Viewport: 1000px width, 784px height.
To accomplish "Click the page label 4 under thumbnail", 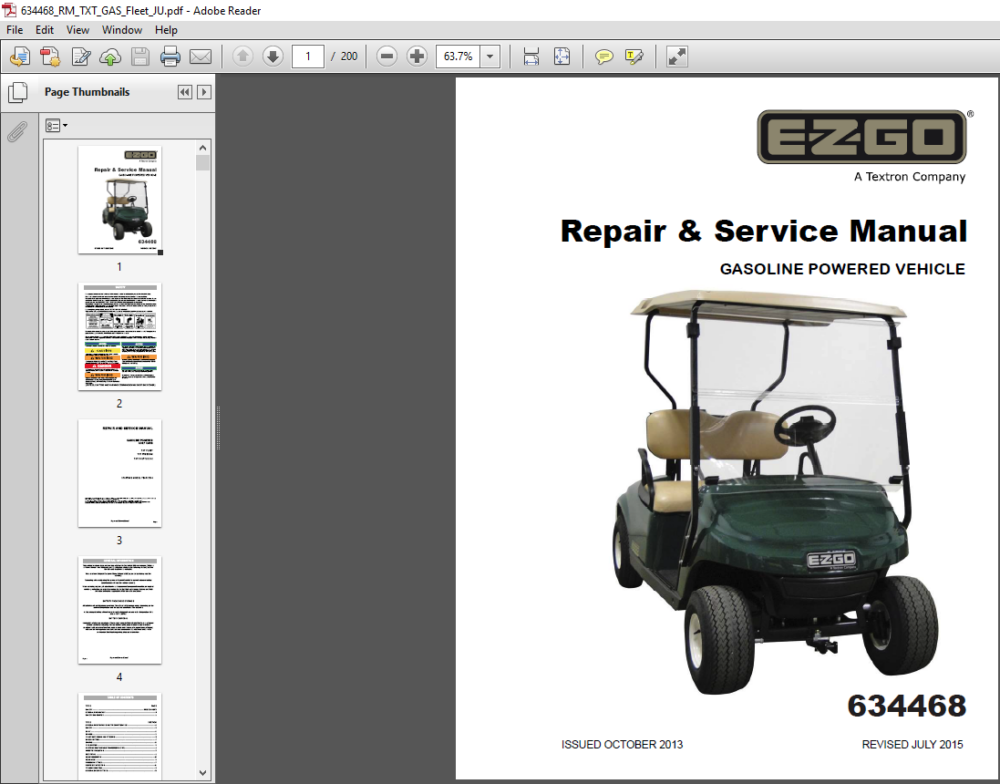I will tap(119, 677).
